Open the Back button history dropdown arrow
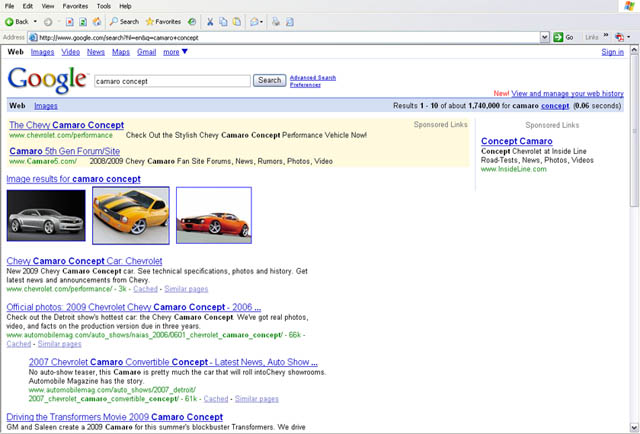The height and width of the screenshot is (434, 640). click(x=37, y=21)
